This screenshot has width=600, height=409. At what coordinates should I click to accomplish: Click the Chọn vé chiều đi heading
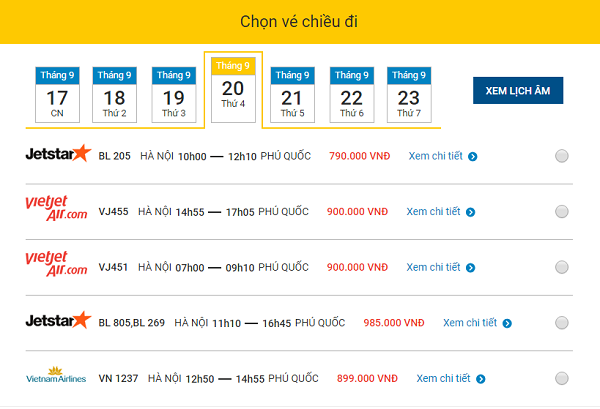coord(299,22)
